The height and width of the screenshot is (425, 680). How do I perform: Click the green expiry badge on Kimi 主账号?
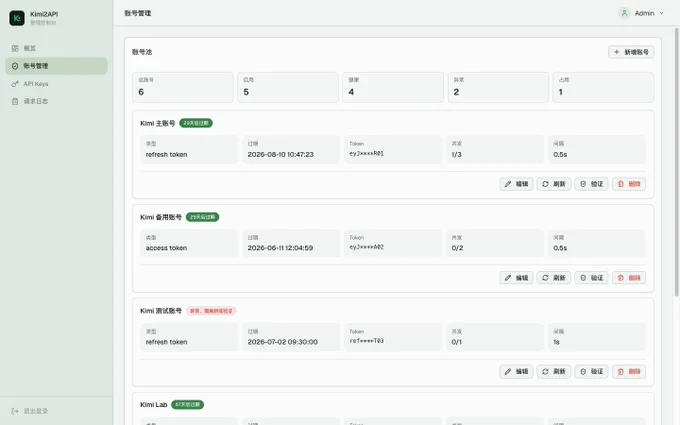coord(196,123)
